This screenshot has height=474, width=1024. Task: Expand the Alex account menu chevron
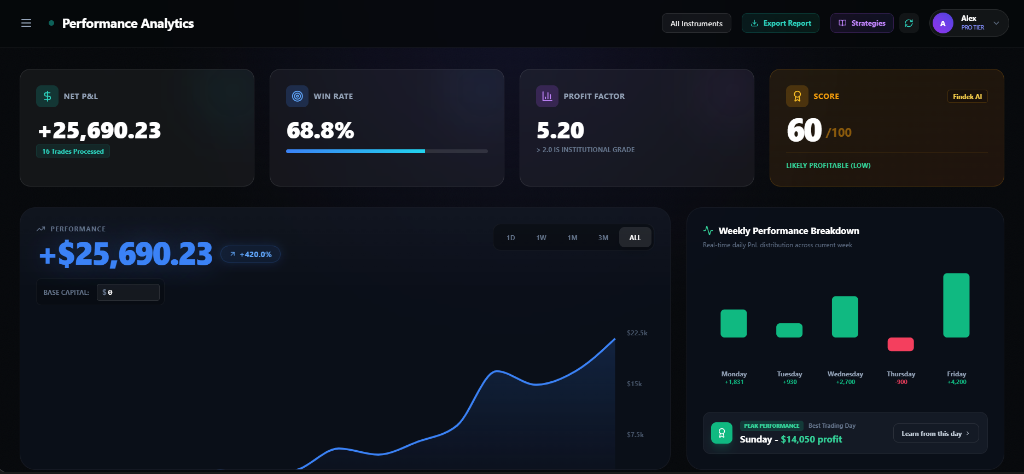coord(996,24)
